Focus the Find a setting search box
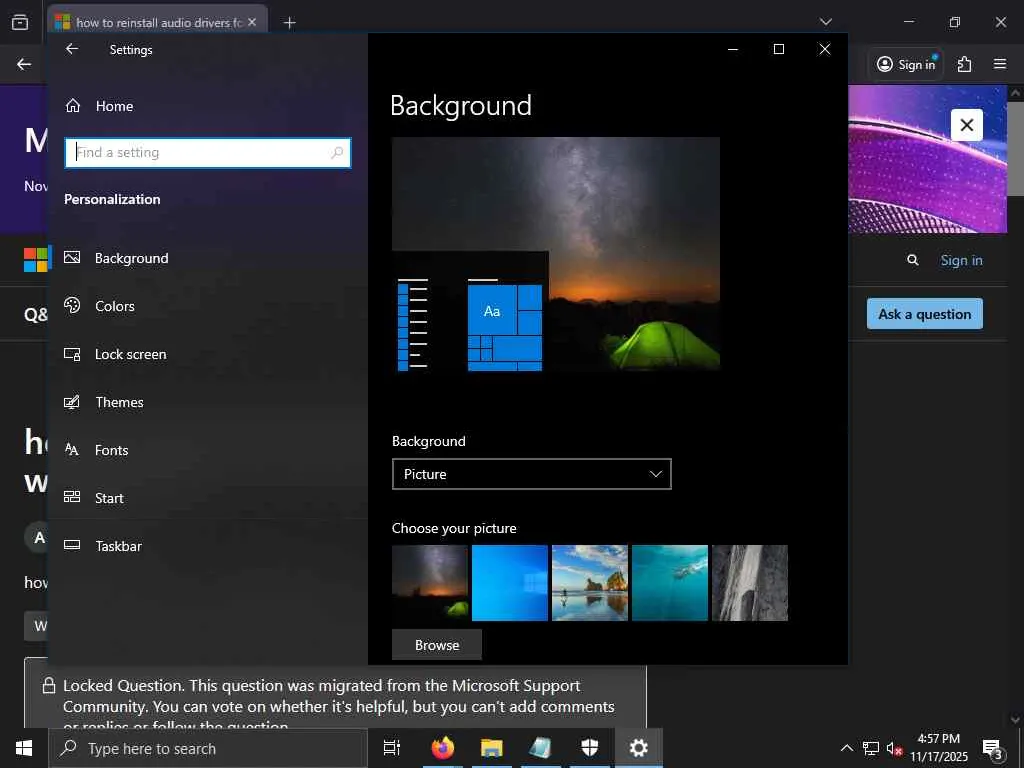This screenshot has height=768, width=1024. pyautogui.click(x=208, y=153)
